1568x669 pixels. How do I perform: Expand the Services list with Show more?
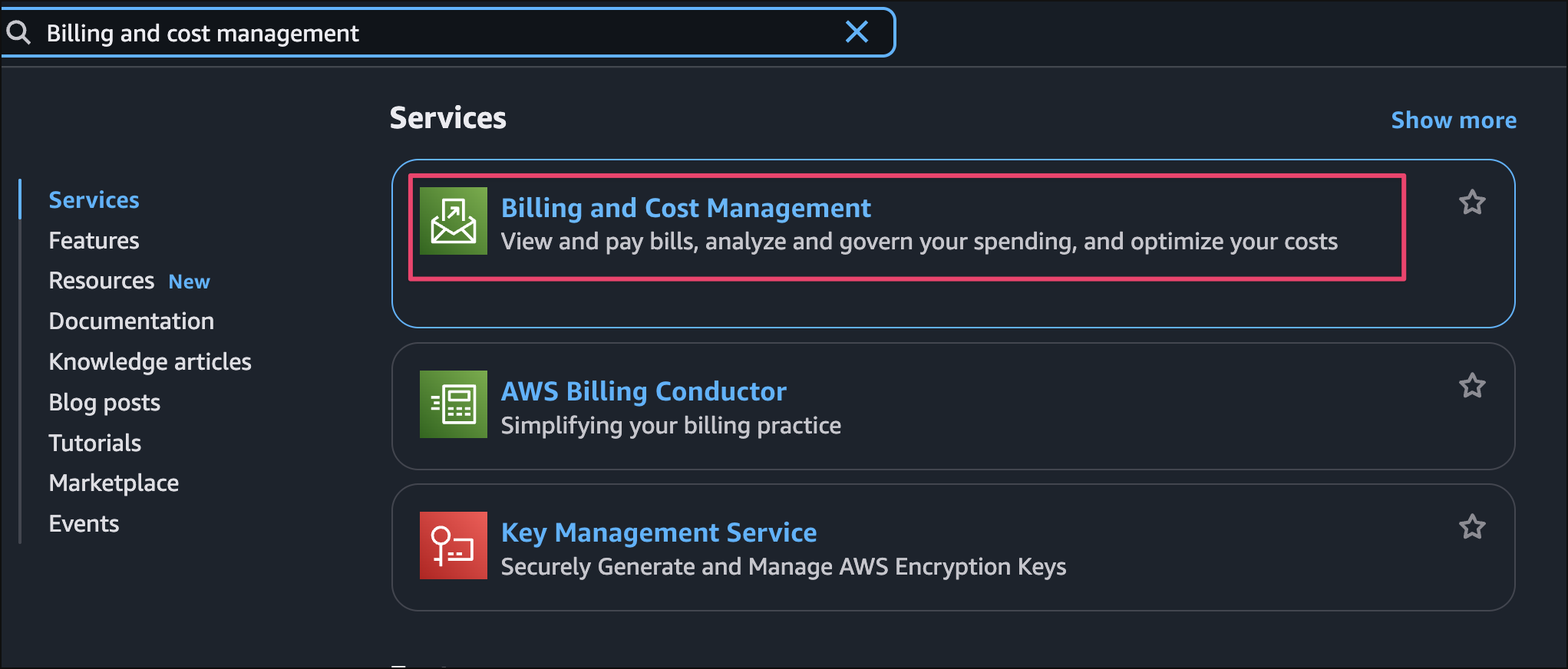pos(1453,120)
